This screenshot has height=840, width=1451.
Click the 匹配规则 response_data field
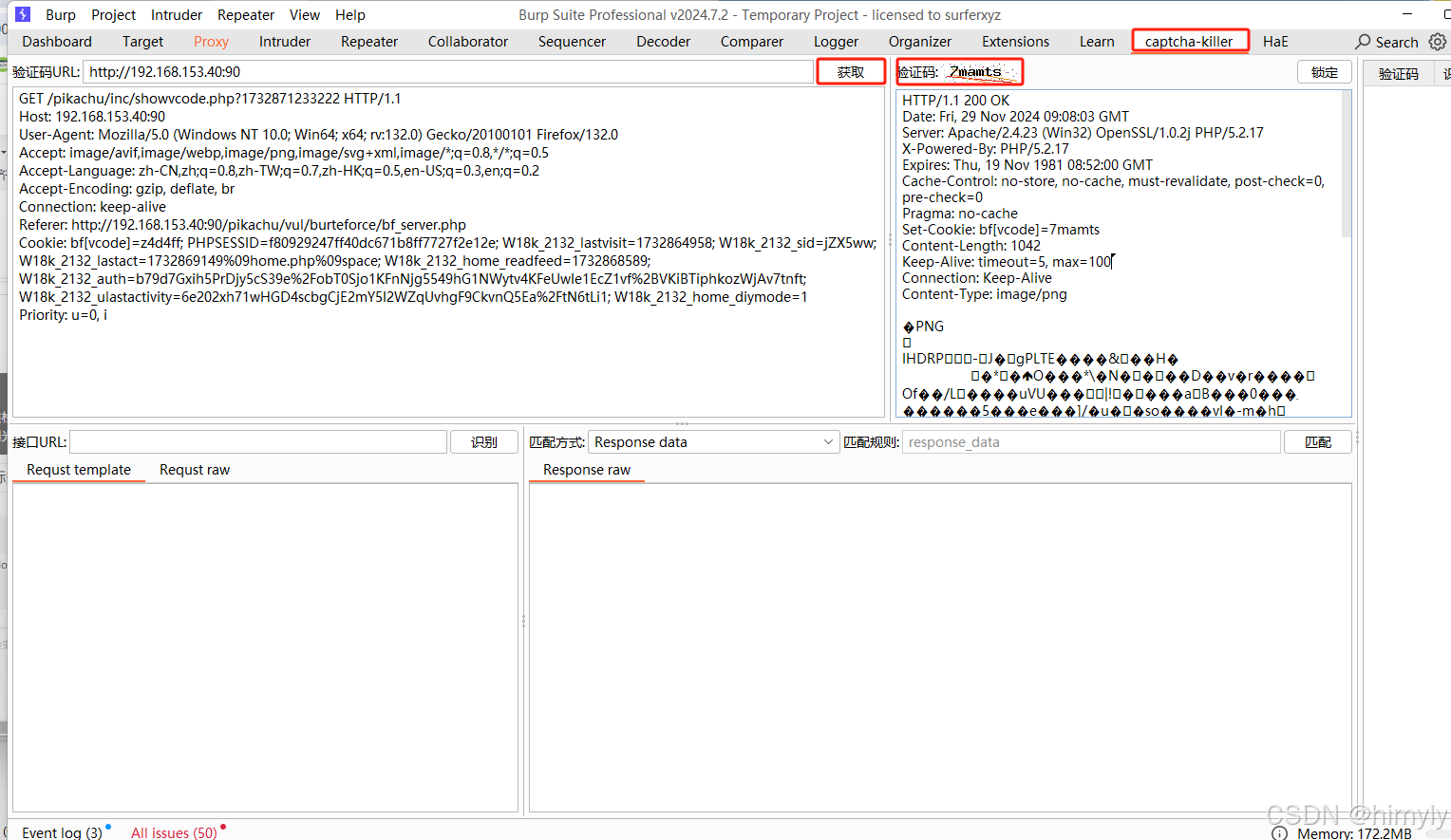point(1091,442)
